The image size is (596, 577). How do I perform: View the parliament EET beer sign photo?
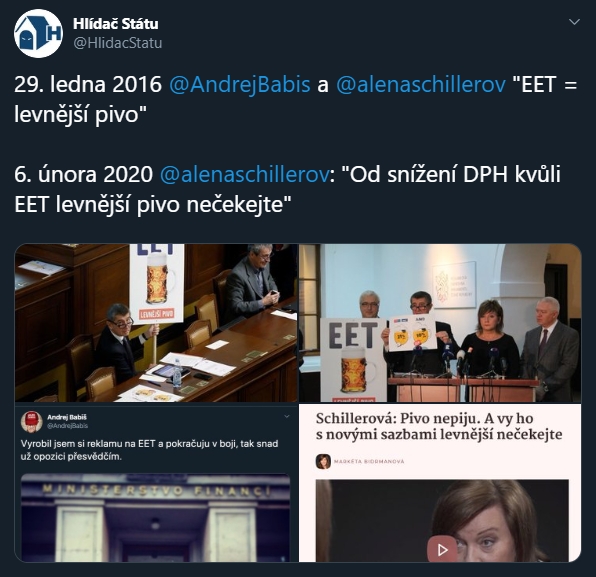coord(156,323)
